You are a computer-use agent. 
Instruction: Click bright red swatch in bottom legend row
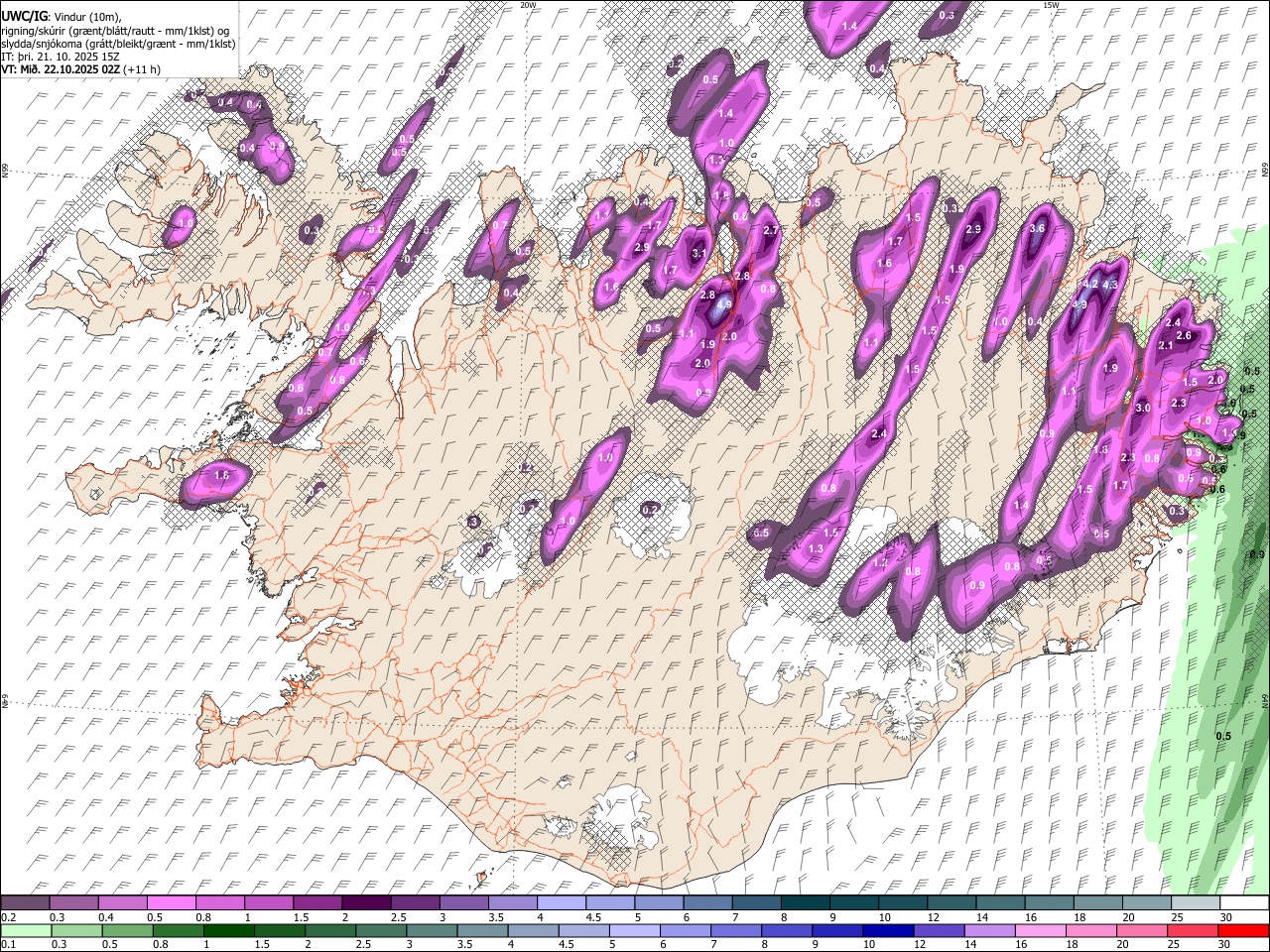(x=1242, y=931)
